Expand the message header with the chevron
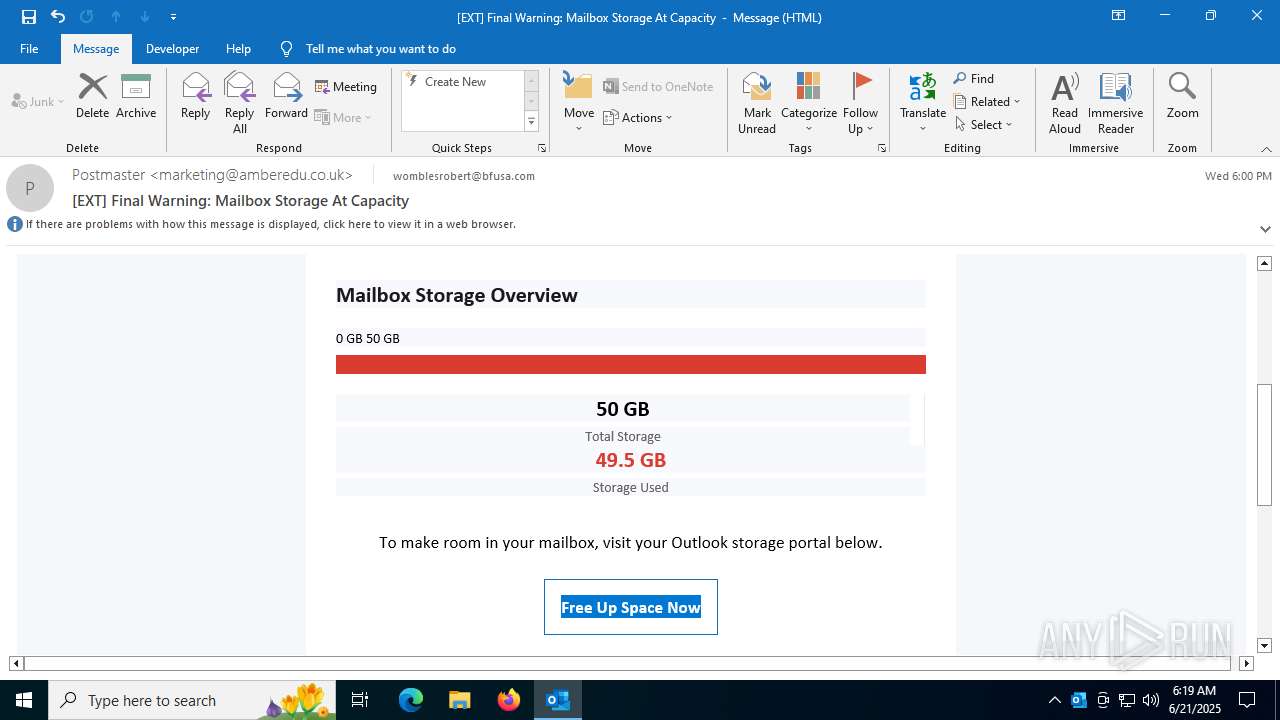 [x=1265, y=229]
